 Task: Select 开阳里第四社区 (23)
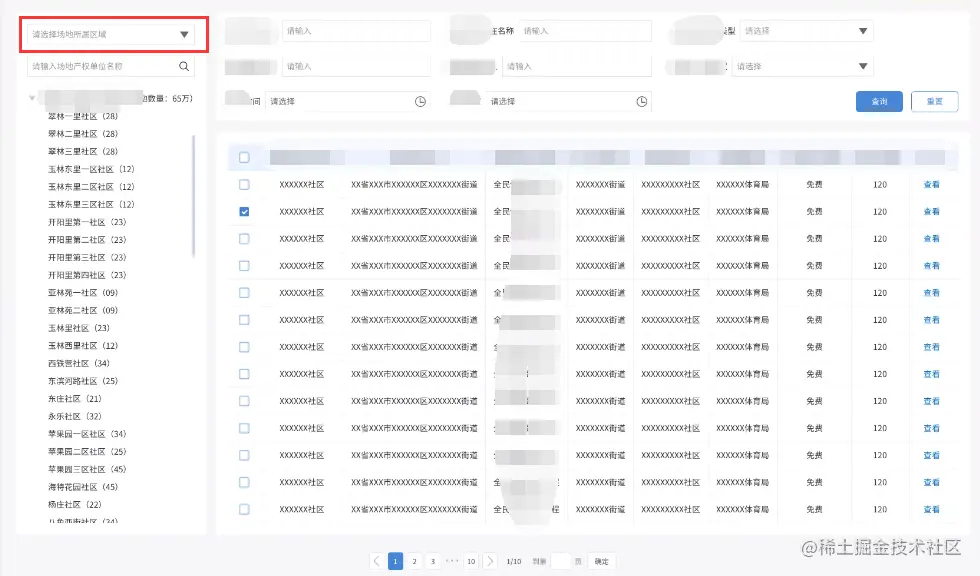(87, 275)
